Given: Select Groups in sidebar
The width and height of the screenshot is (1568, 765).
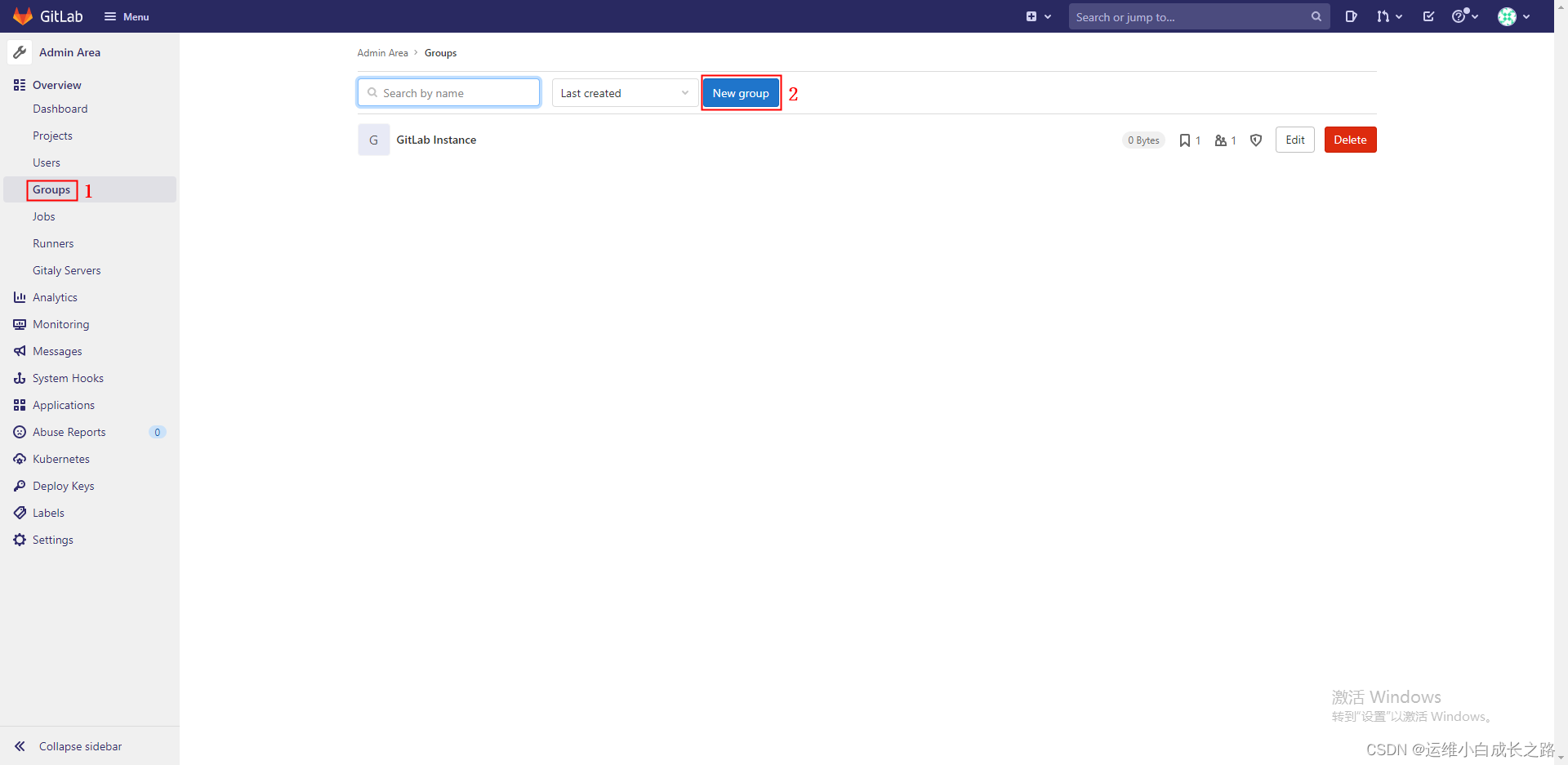Looking at the screenshot, I should (x=90, y=189).
